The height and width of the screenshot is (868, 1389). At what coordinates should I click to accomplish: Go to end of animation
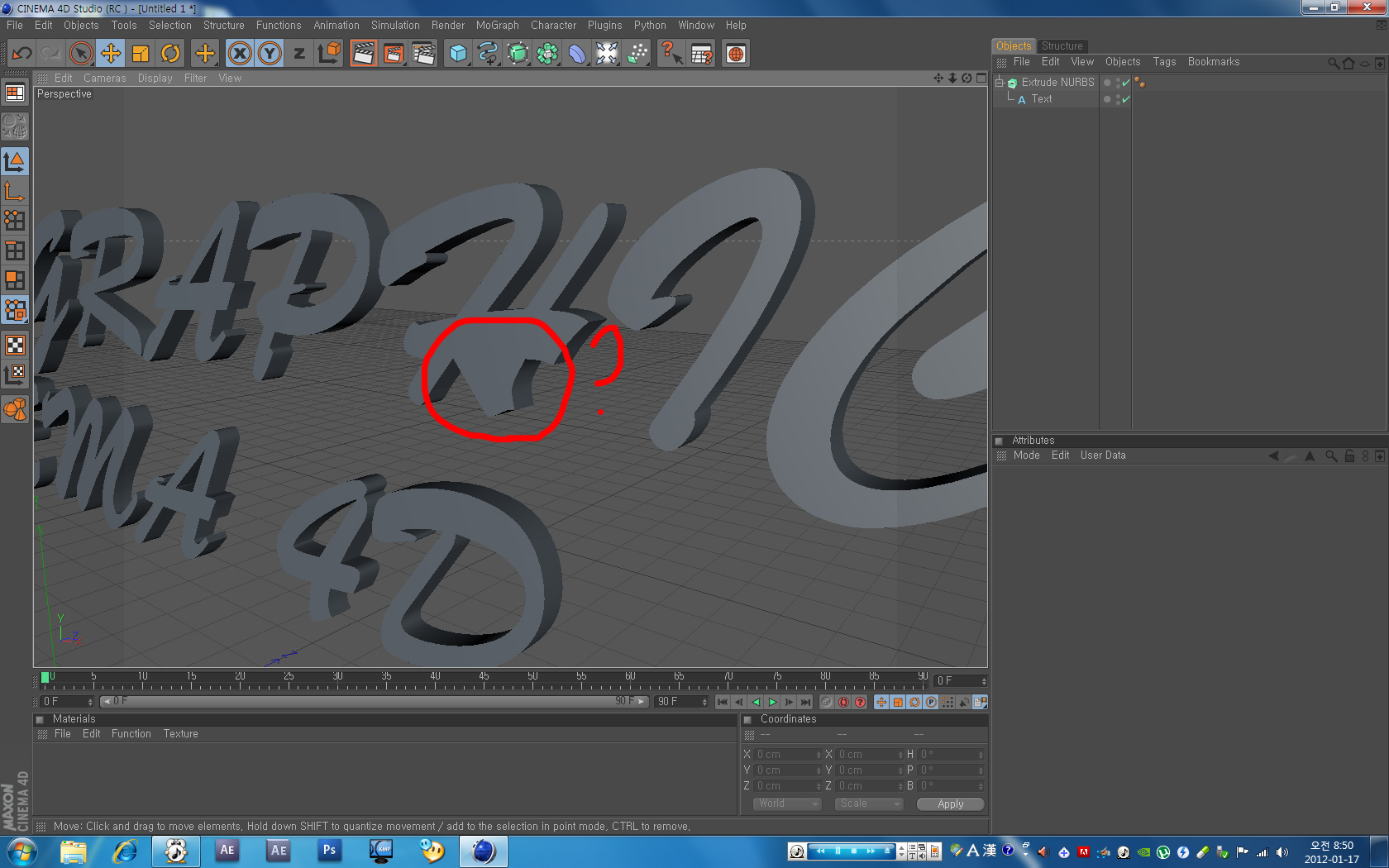806,702
